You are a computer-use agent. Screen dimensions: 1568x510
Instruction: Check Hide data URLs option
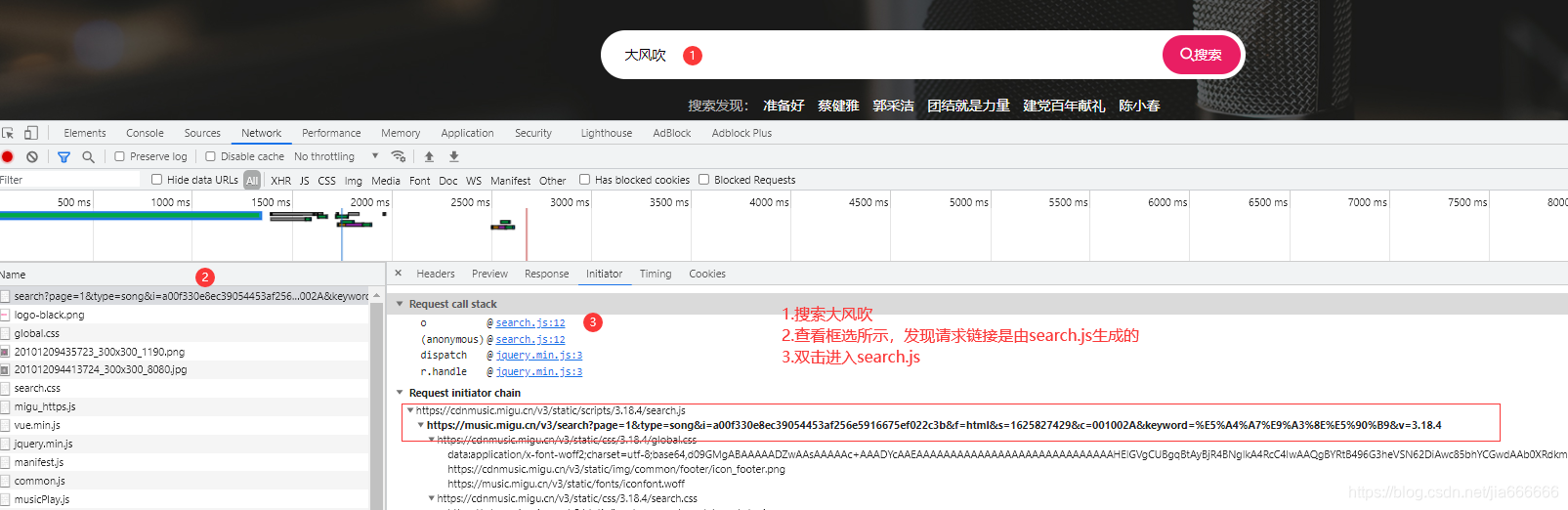click(x=156, y=180)
